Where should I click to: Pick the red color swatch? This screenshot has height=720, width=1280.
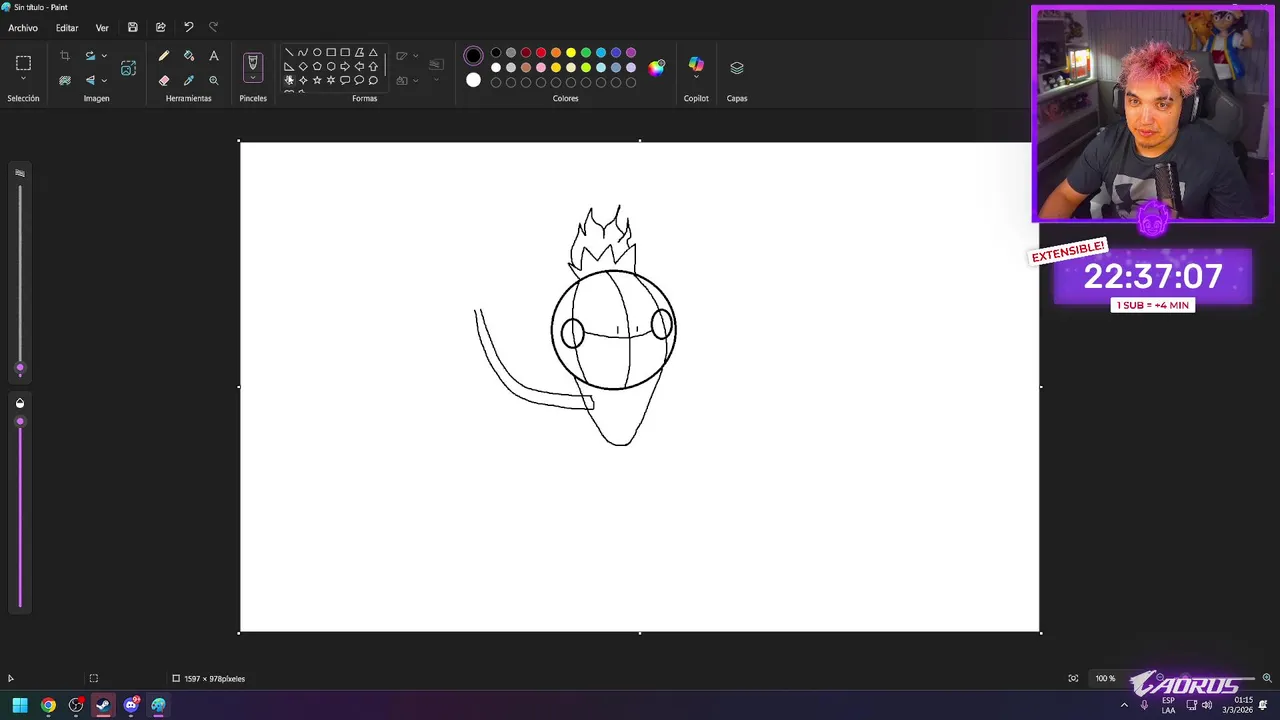pos(541,53)
